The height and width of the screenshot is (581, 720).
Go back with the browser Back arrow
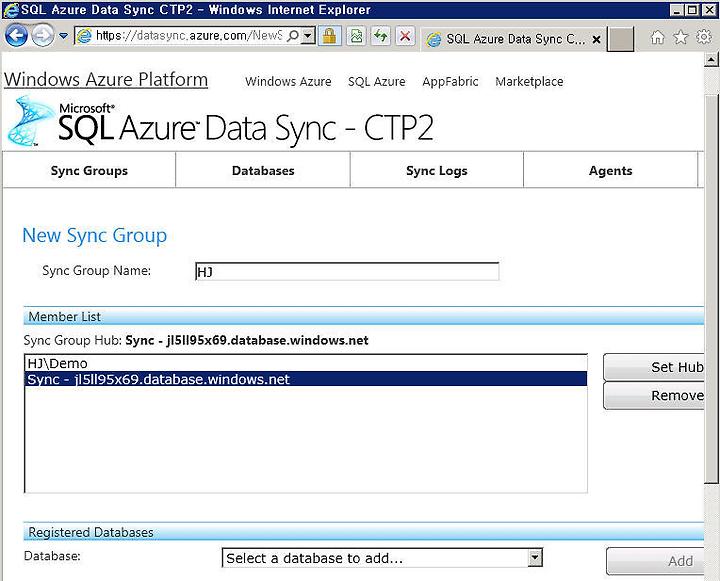tap(16, 35)
